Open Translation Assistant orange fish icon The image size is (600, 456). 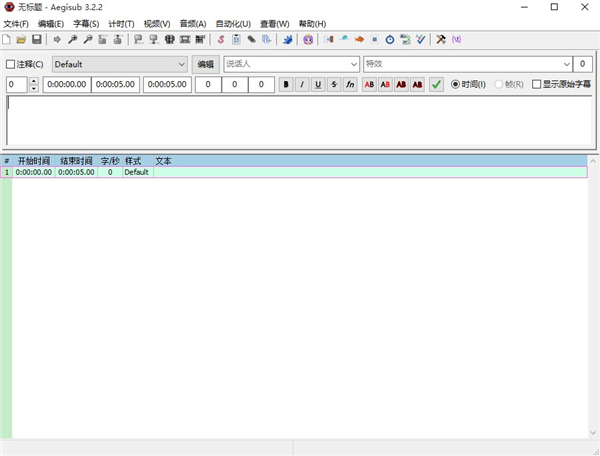359,39
